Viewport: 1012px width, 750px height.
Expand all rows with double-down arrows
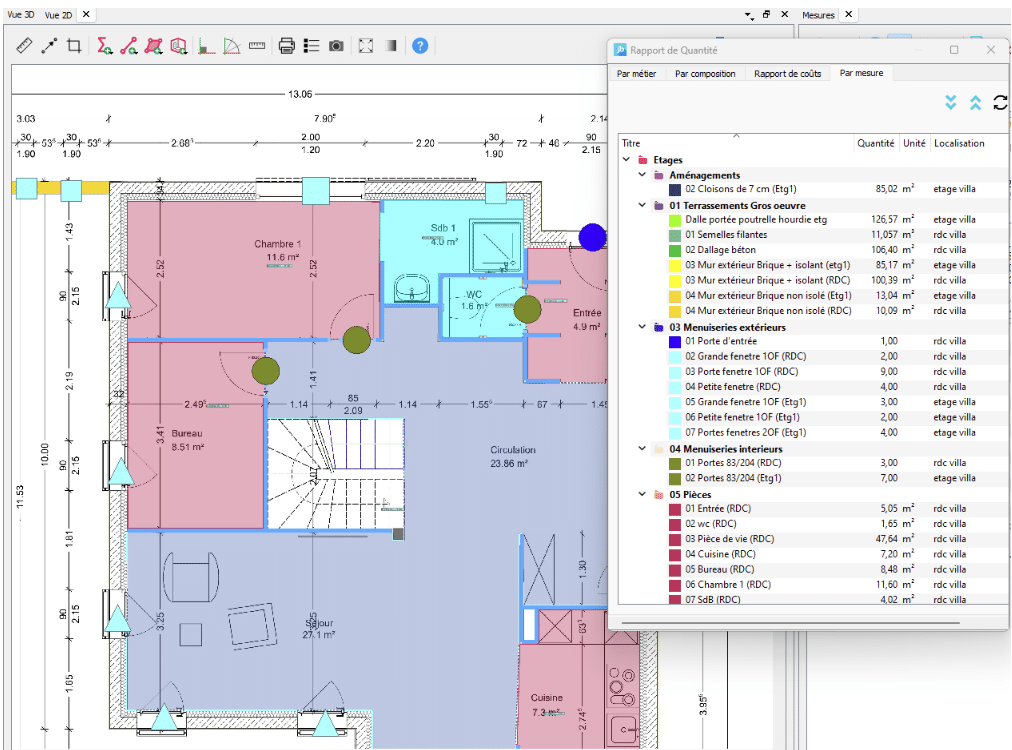[x=951, y=103]
